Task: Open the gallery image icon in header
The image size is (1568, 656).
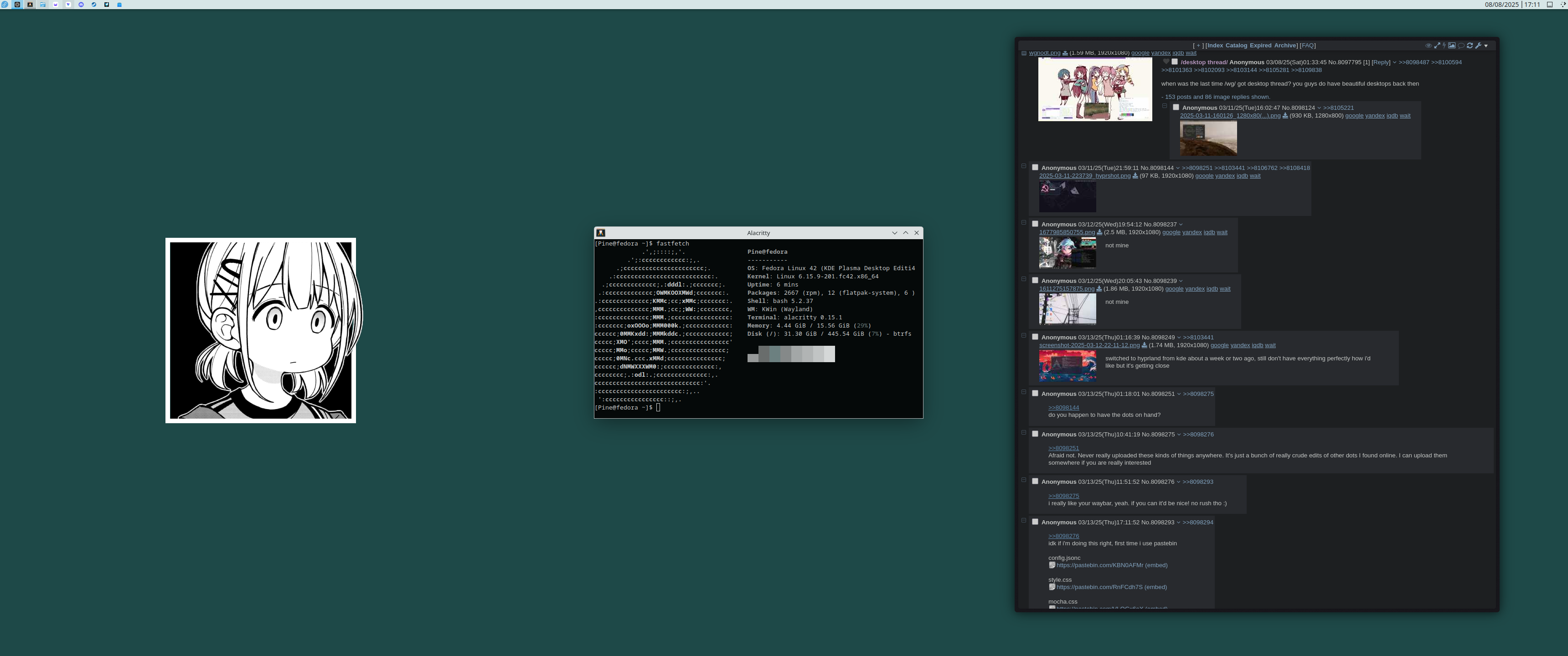Action: (x=1452, y=46)
